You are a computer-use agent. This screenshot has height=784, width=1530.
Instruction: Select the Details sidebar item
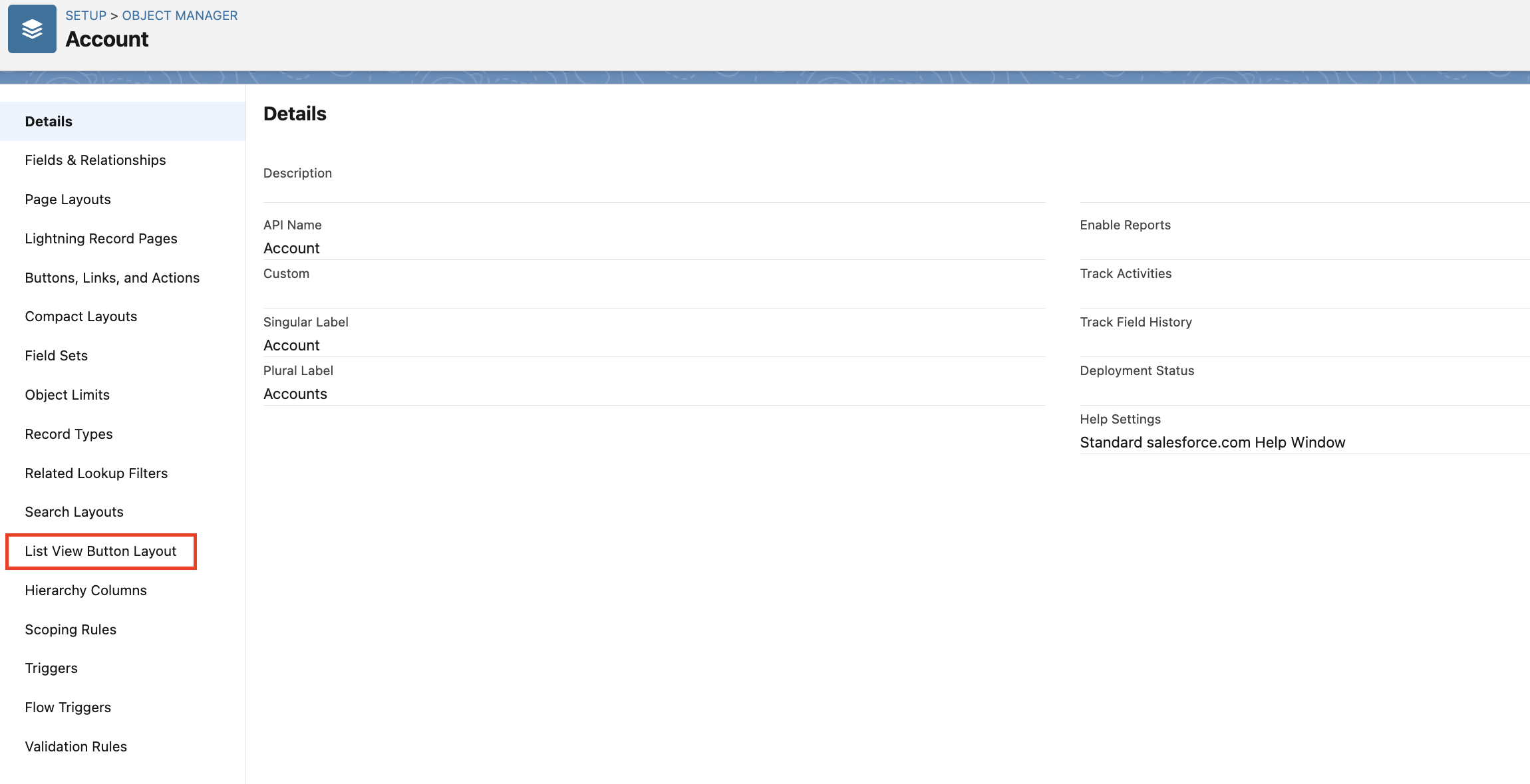[x=49, y=121]
